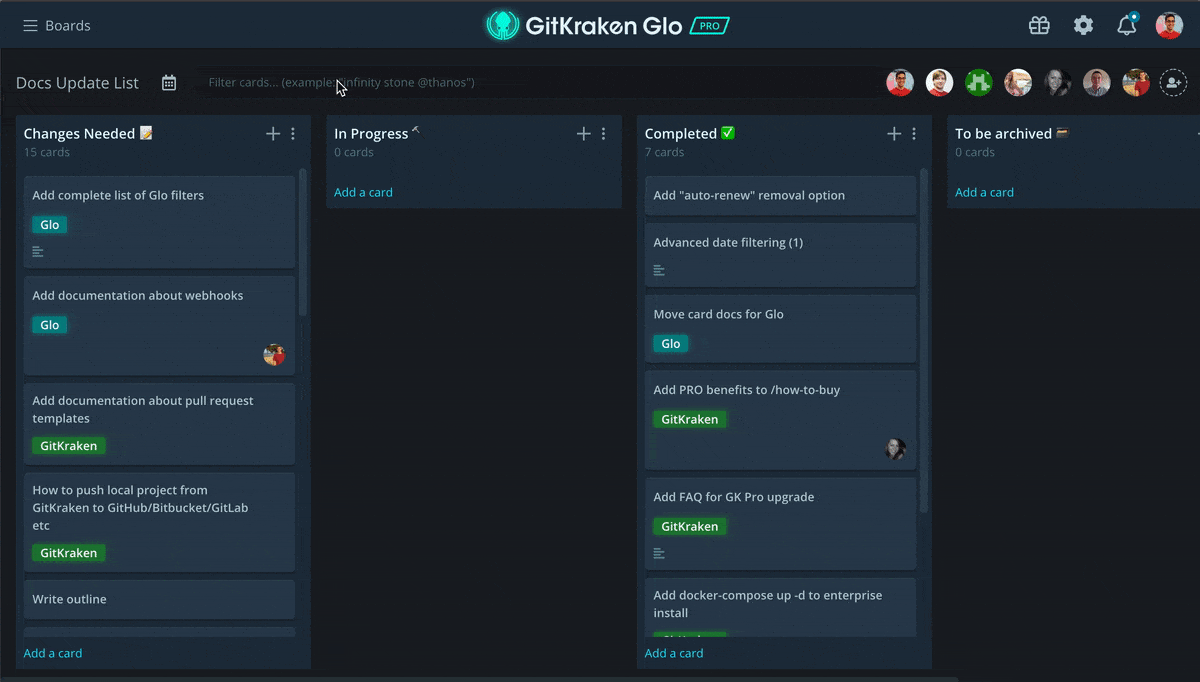Open card Add documentation about webhooks
Screen dimensions: 1200x682
point(159,326)
